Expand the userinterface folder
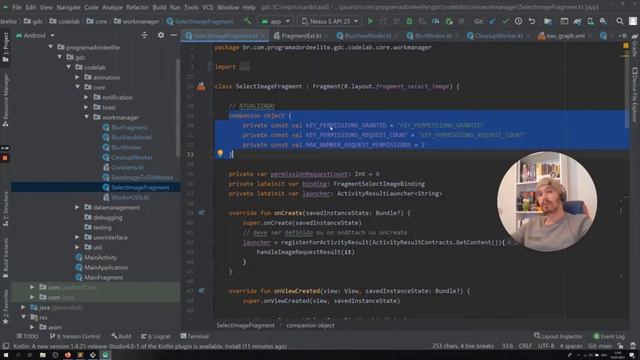This screenshot has height=360, width=640. (78, 237)
